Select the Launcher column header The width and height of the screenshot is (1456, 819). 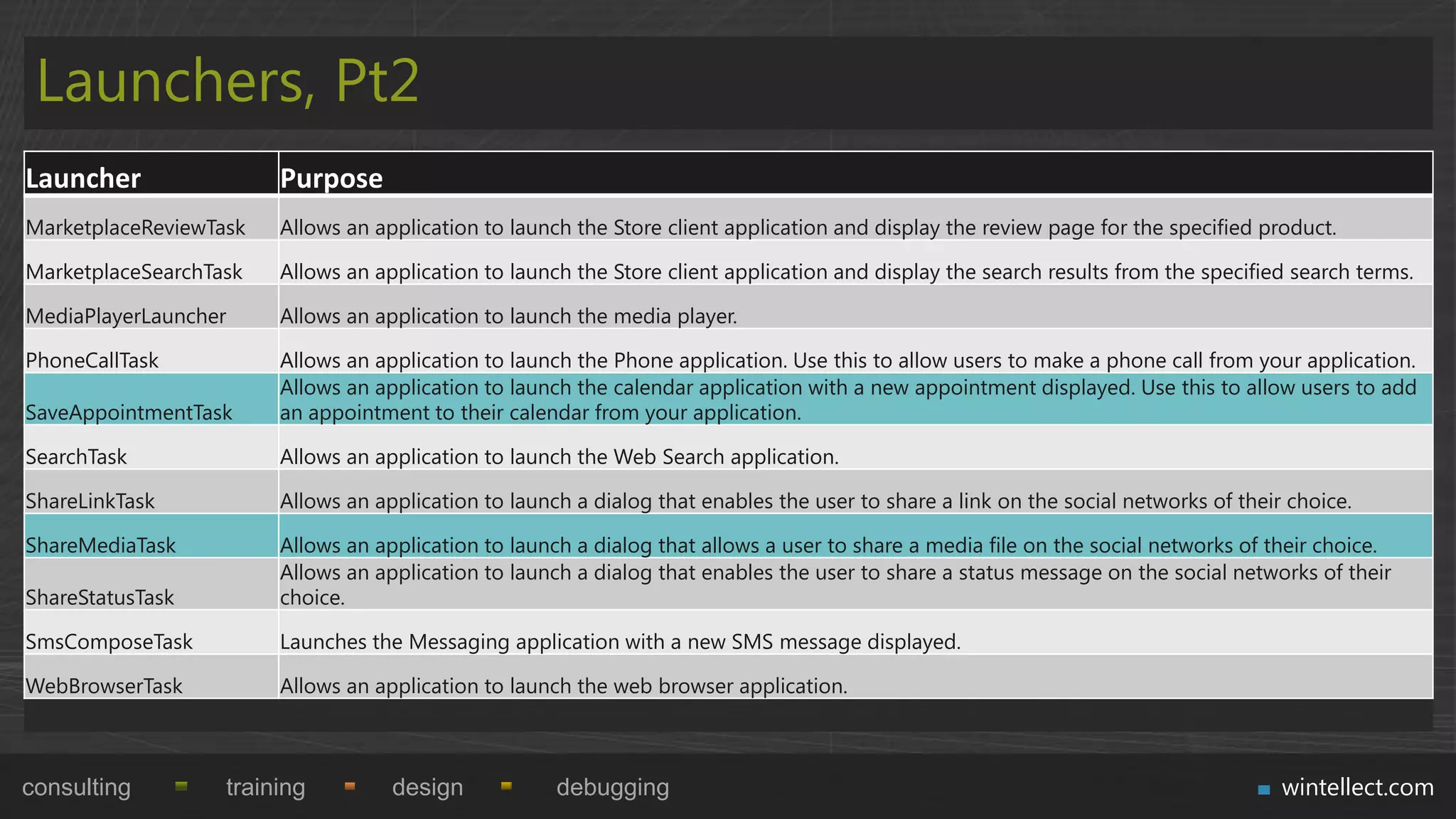click(84, 178)
